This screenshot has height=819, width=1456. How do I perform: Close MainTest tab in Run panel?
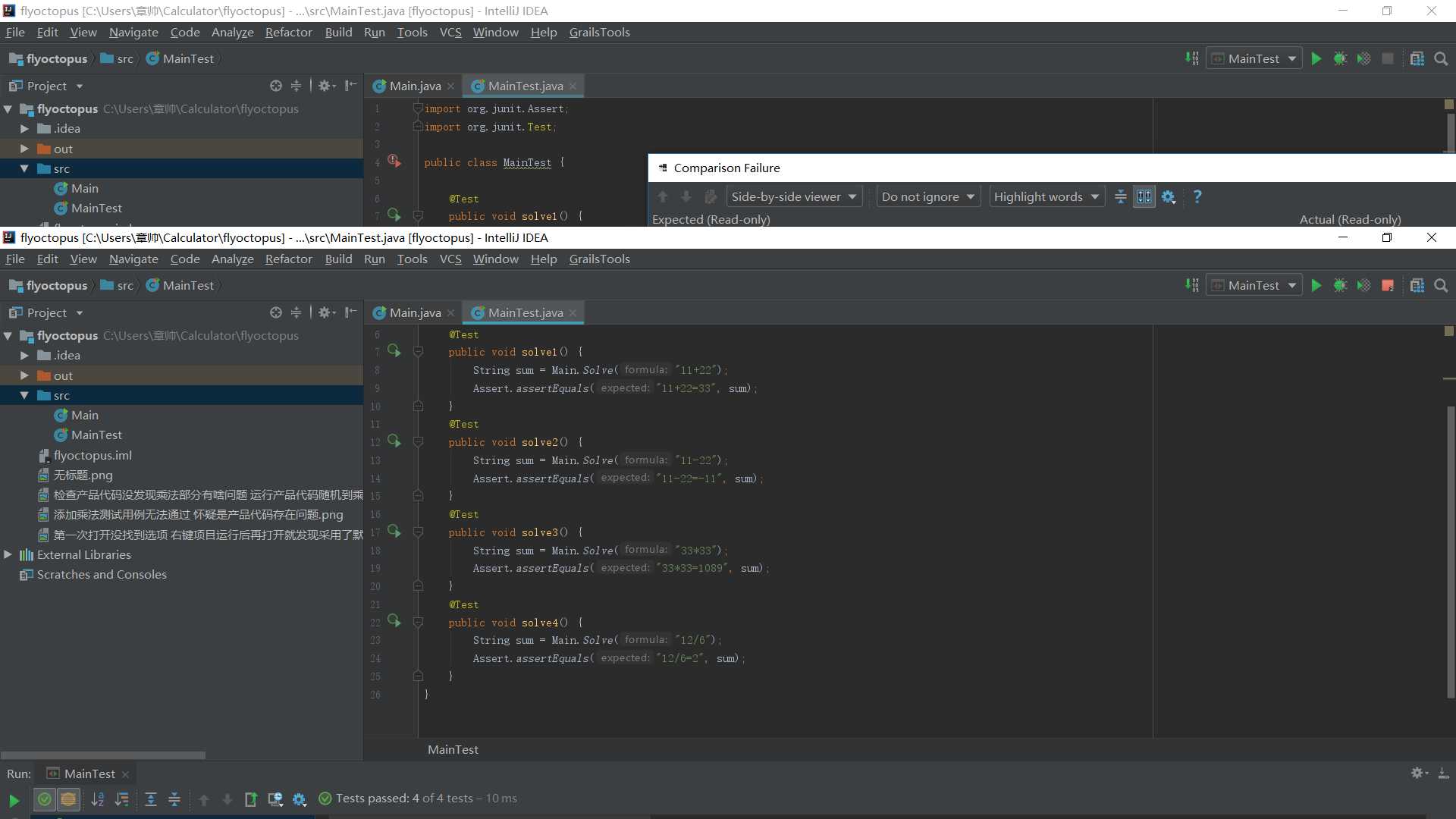pyautogui.click(x=125, y=774)
